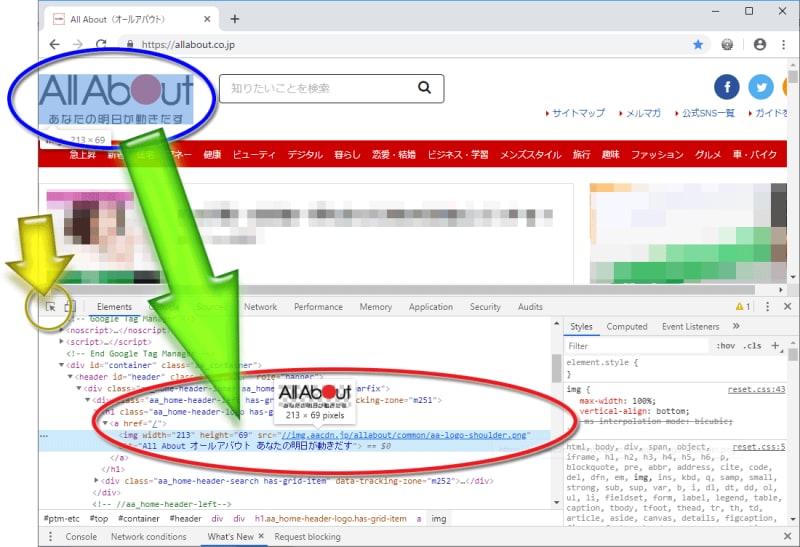Viewport: 800px width, 547px height.
Task: Select the ビジネス・学習 category
Action: (458, 154)
